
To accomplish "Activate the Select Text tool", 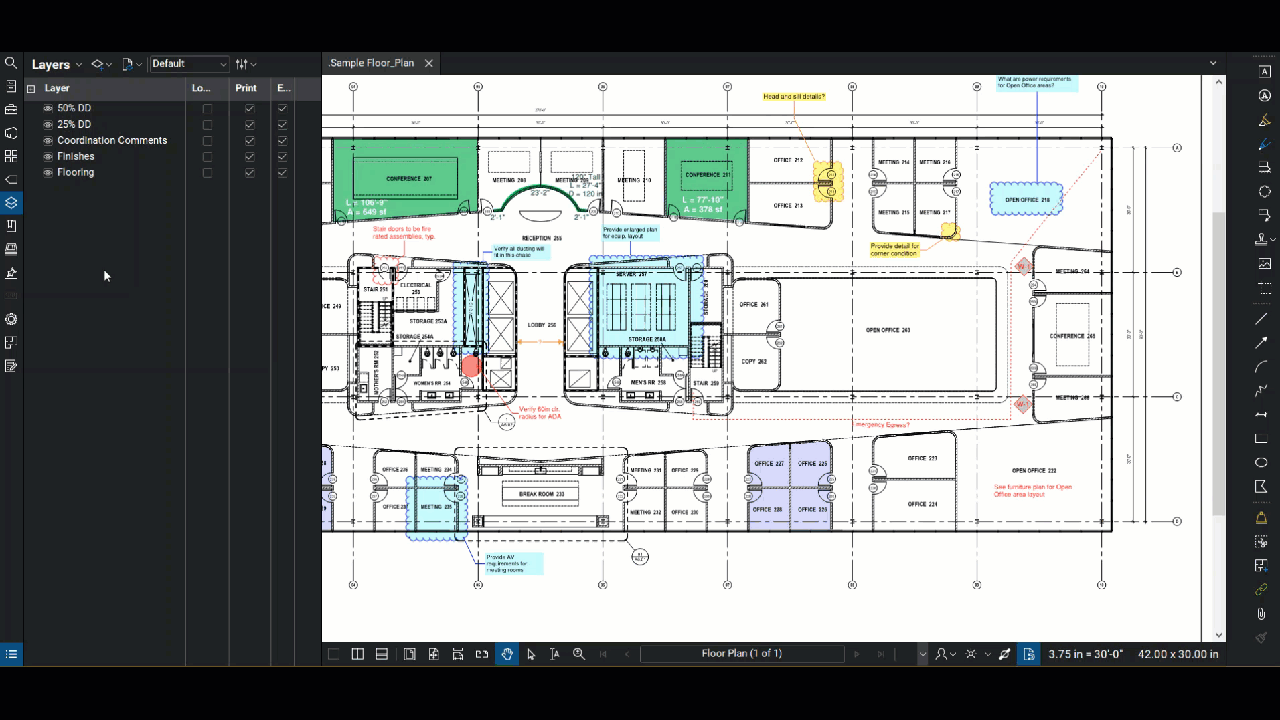I will pos(554,654).
